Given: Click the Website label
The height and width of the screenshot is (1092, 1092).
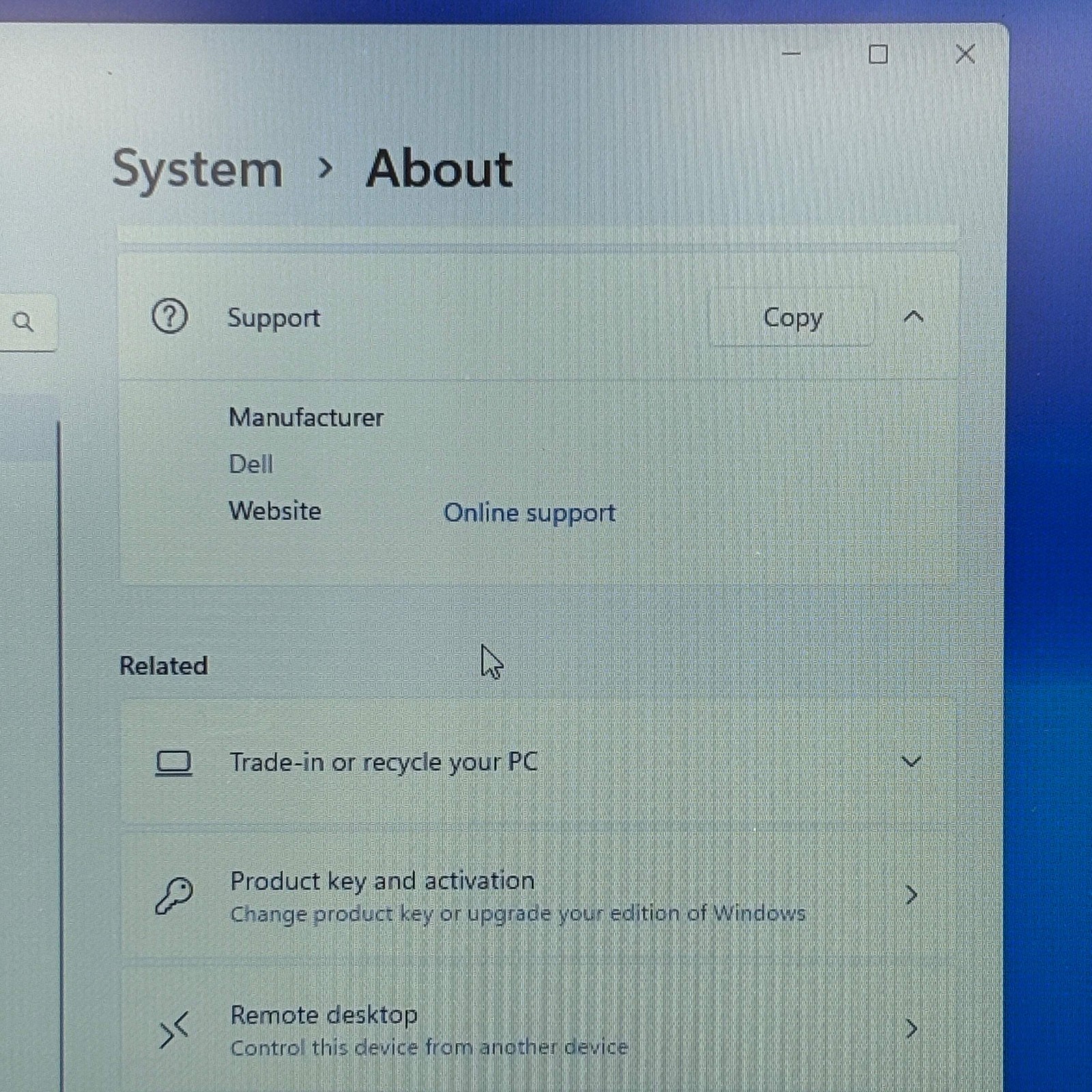Looking at the screenshot, I should coord(274,511).
